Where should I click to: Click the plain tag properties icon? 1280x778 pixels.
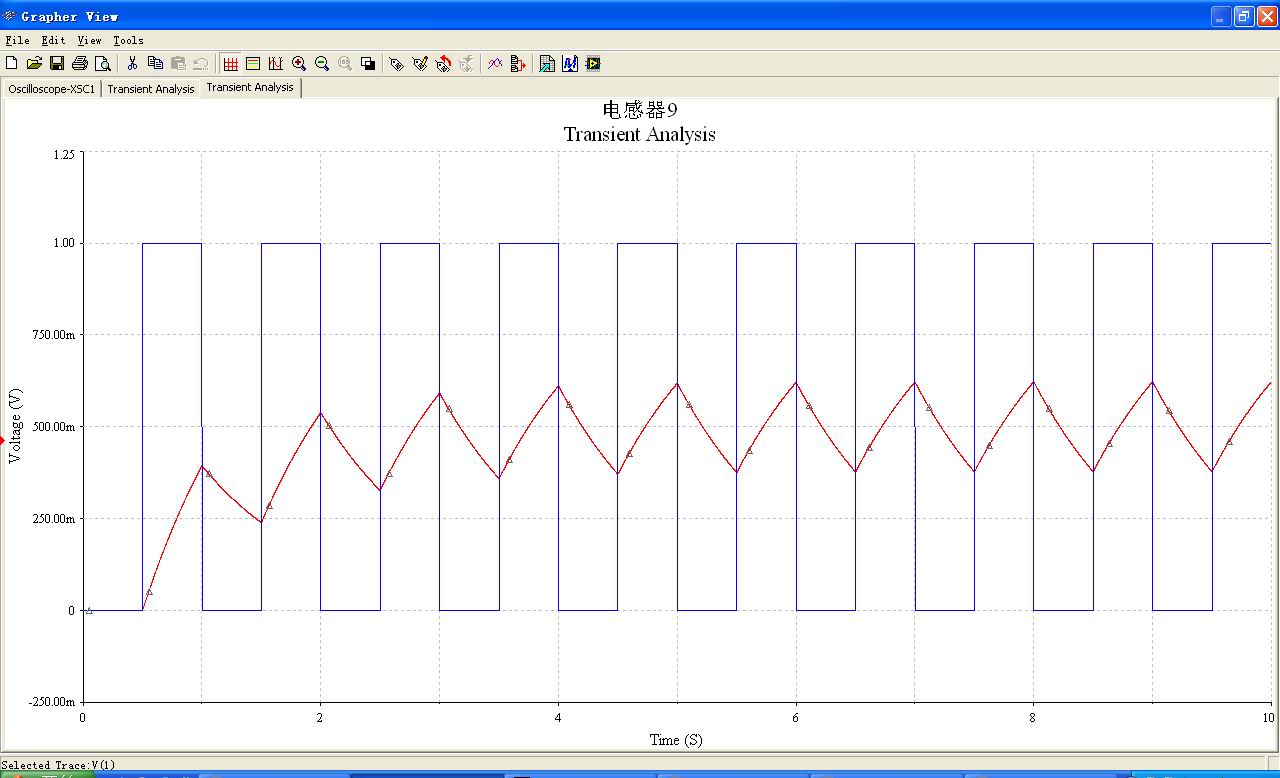397,63
